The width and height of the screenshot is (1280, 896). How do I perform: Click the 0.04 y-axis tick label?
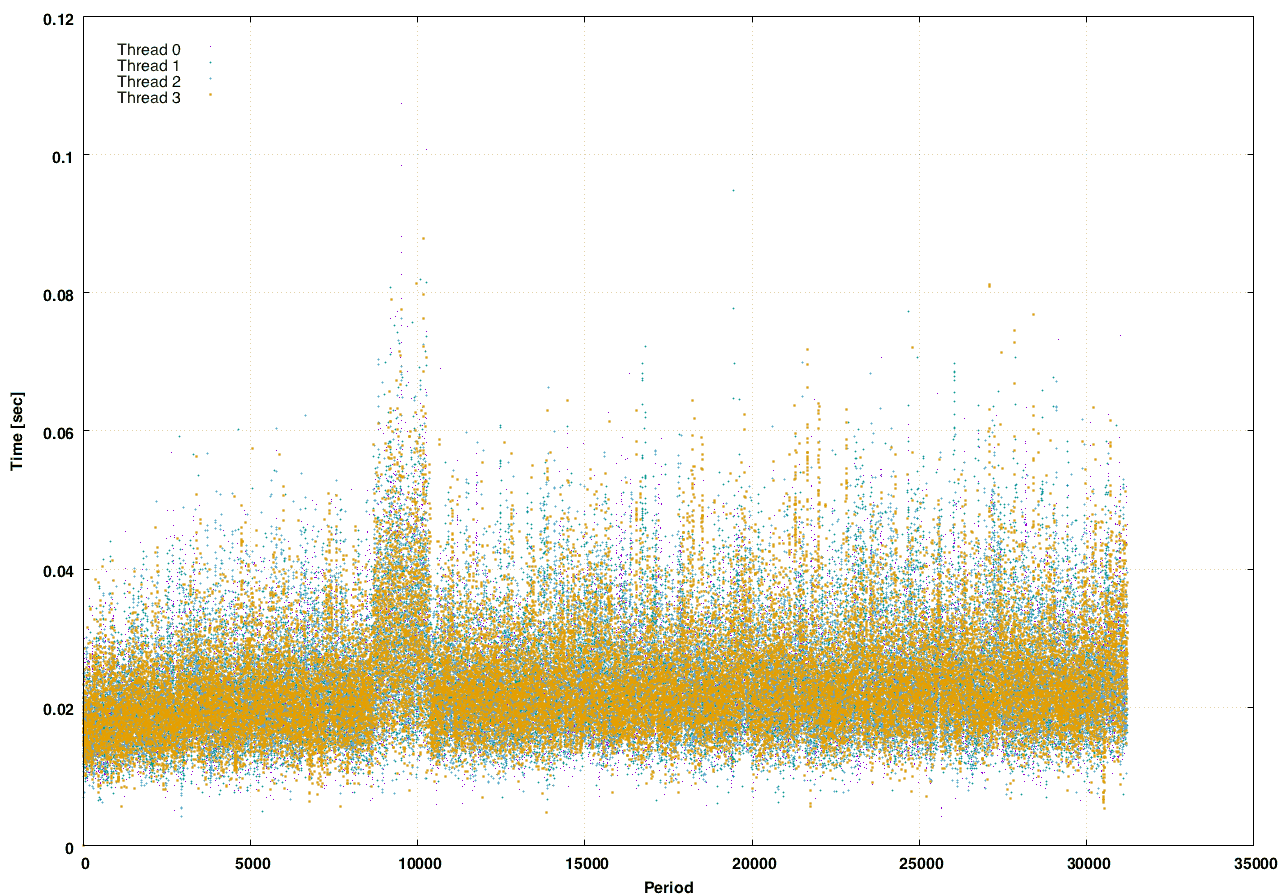[x=59, y=570]
